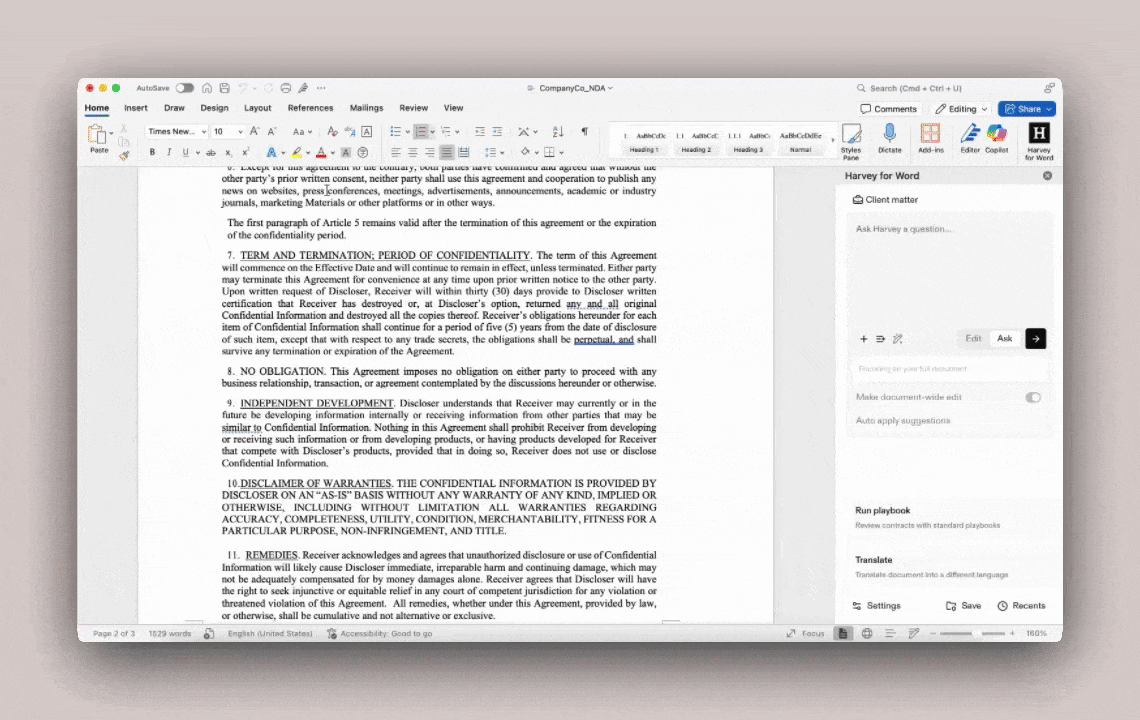Click the Format Painter brush icon

coord(124,155)
